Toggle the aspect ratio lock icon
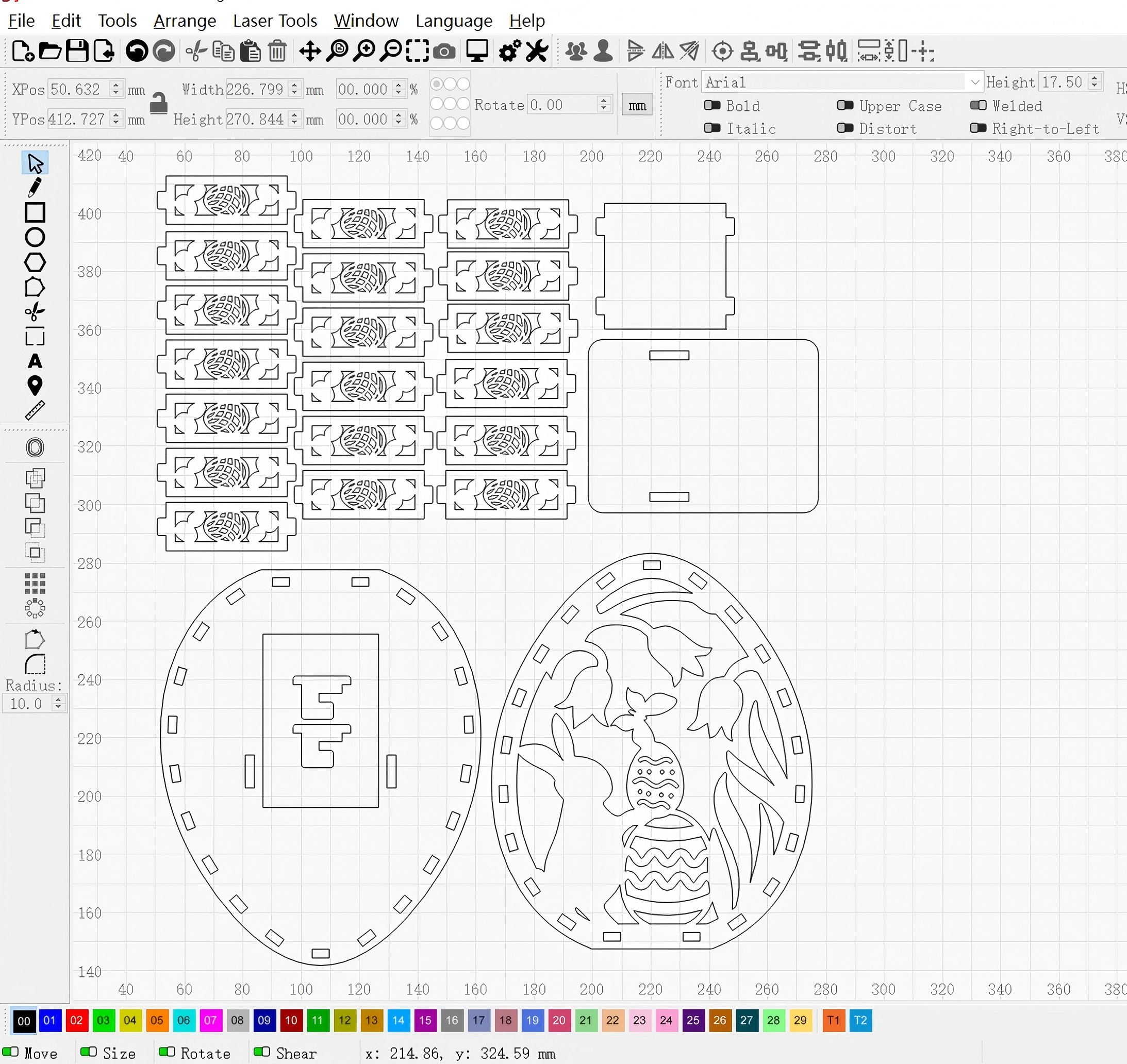1127x1064 pixels. pos(158,103)
